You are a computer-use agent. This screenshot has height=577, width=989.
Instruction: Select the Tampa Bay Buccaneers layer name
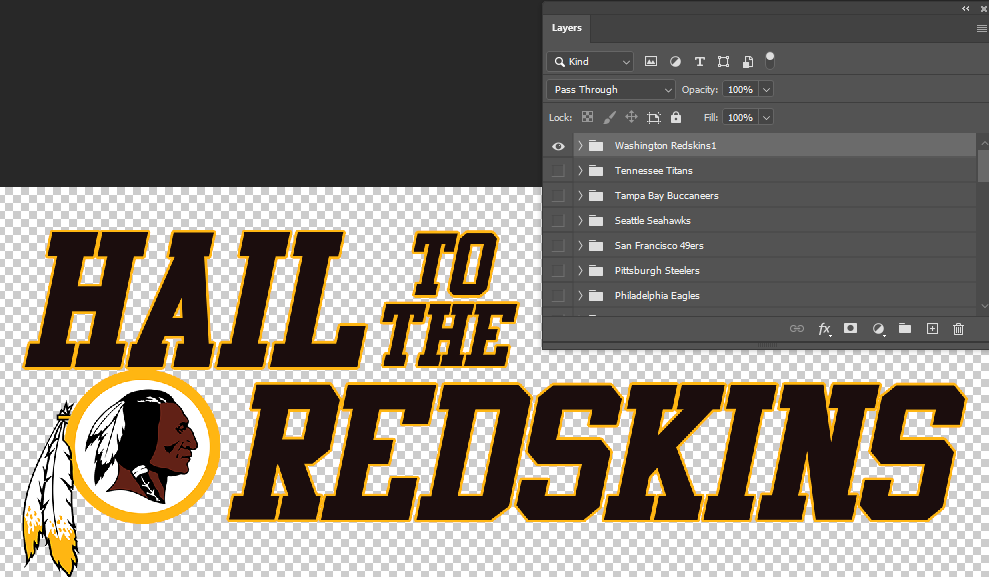(x=667, y=195)
